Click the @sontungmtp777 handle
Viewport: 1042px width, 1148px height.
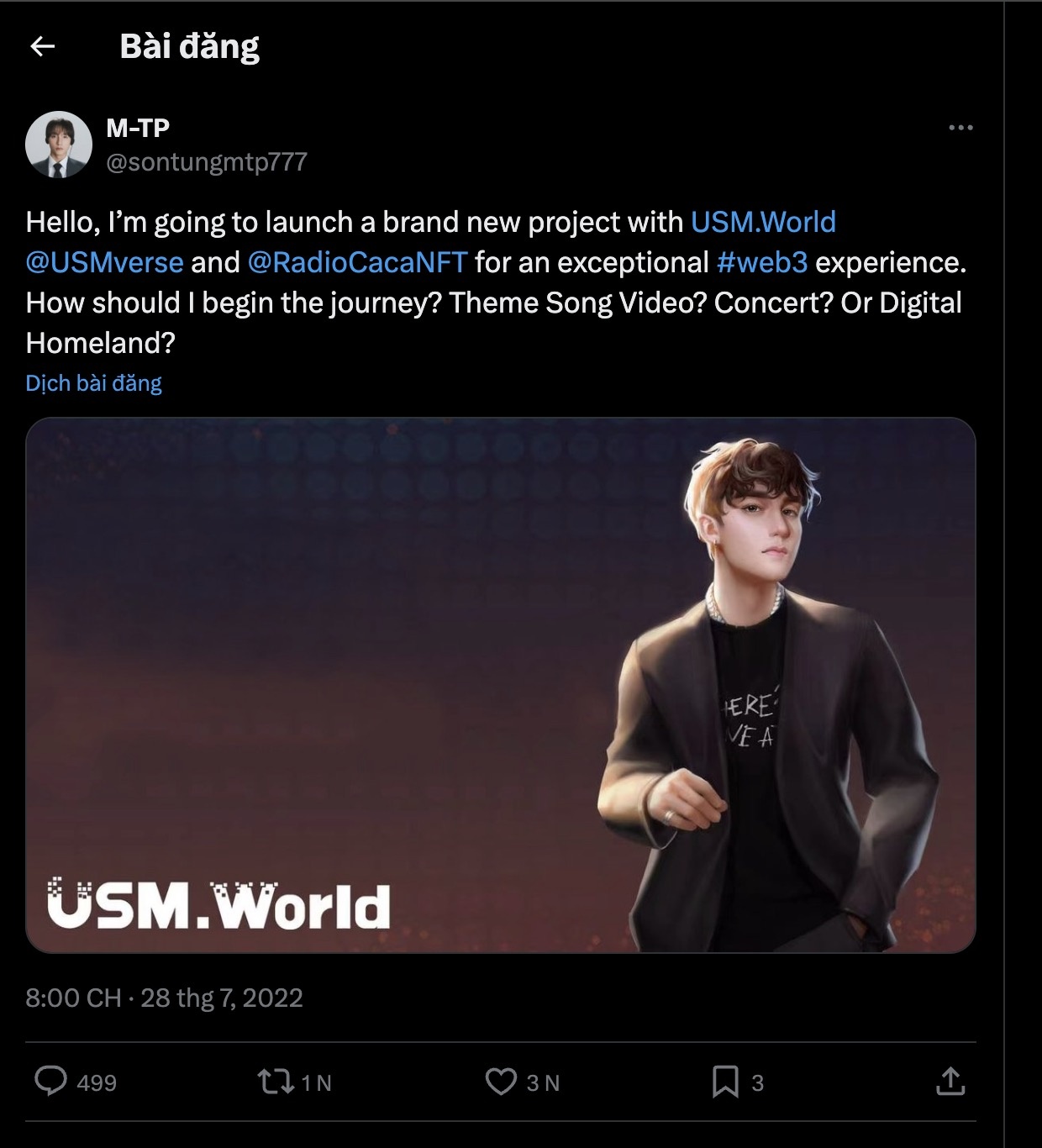tap(207, 161)
